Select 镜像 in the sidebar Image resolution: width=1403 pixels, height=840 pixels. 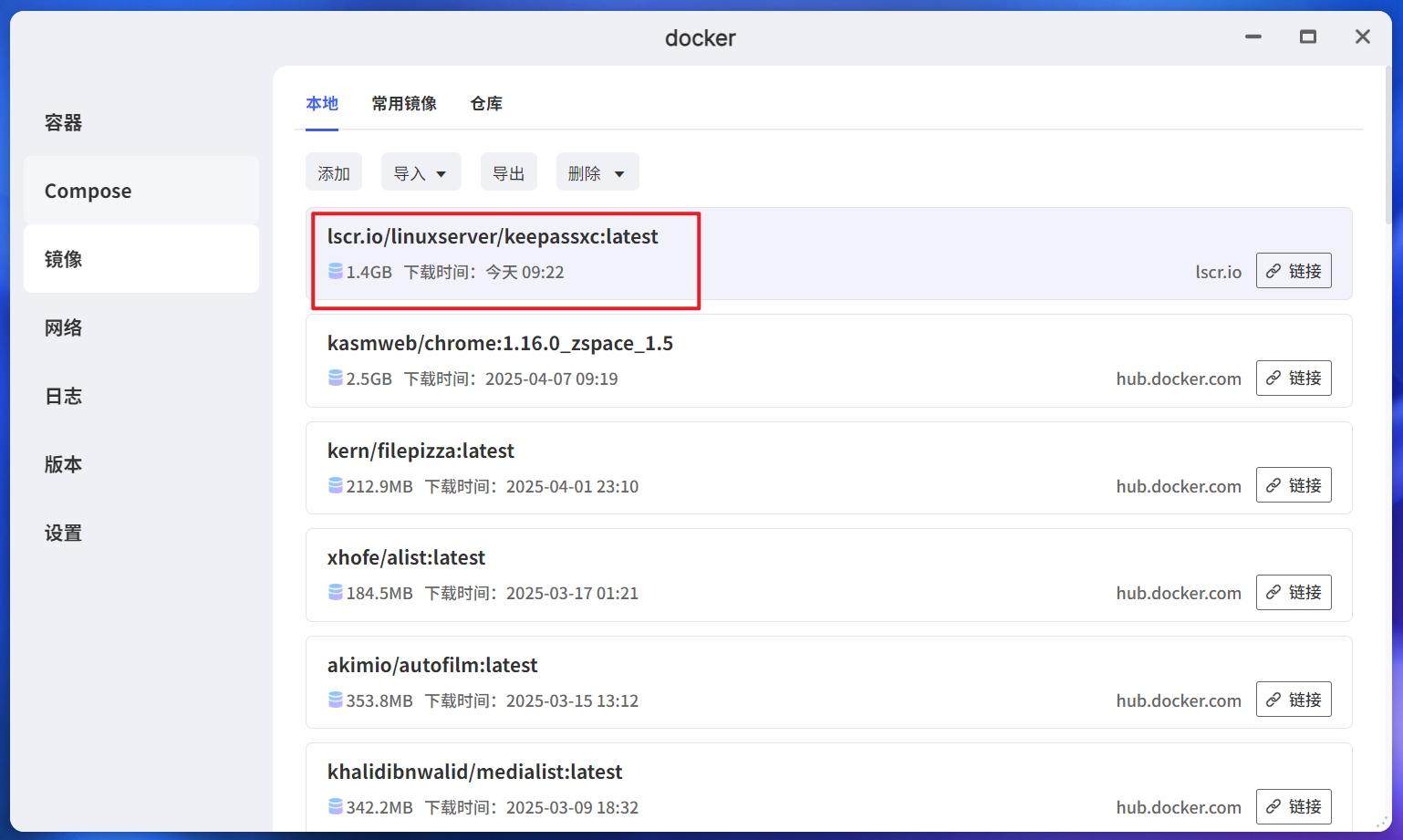point(141,259)
